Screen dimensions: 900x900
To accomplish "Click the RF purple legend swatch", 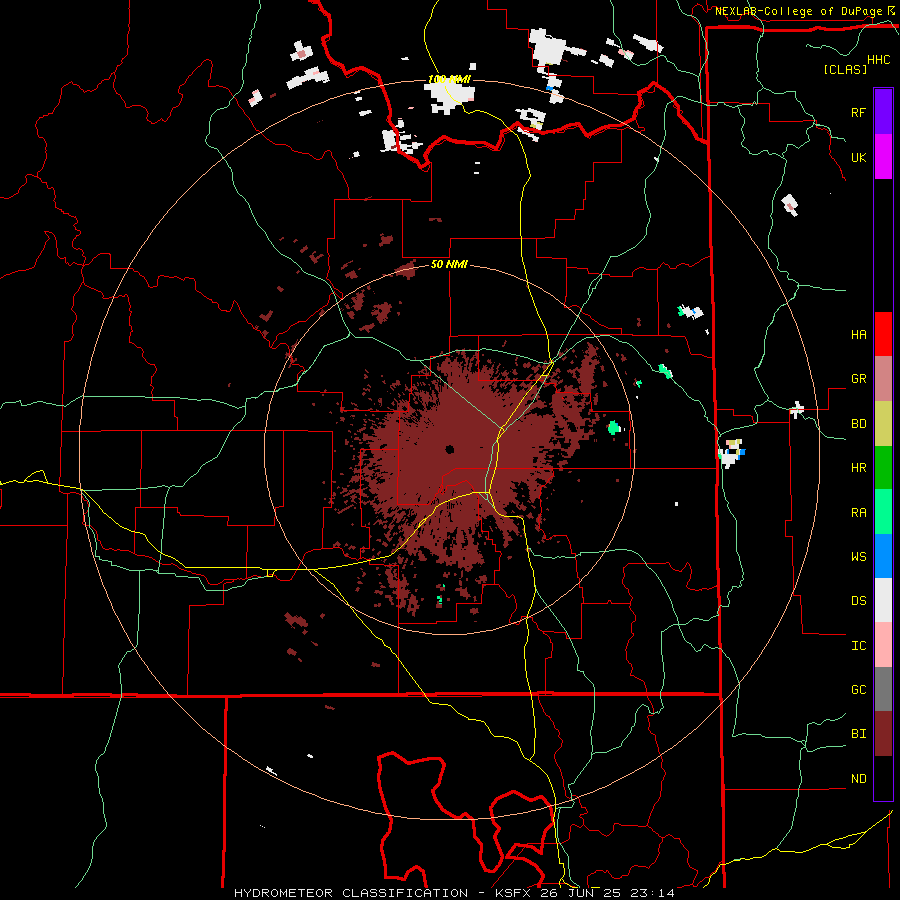I will tap(883, 112).
